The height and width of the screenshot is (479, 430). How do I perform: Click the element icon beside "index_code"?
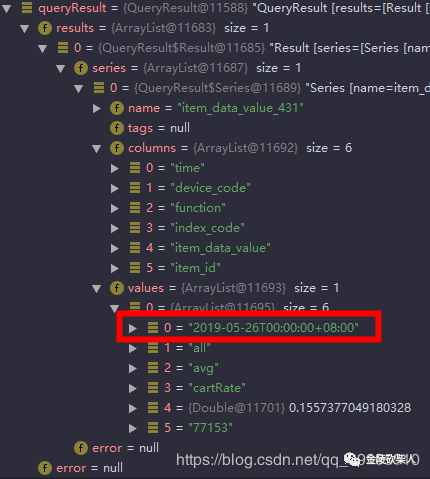[x=135, y=228]
